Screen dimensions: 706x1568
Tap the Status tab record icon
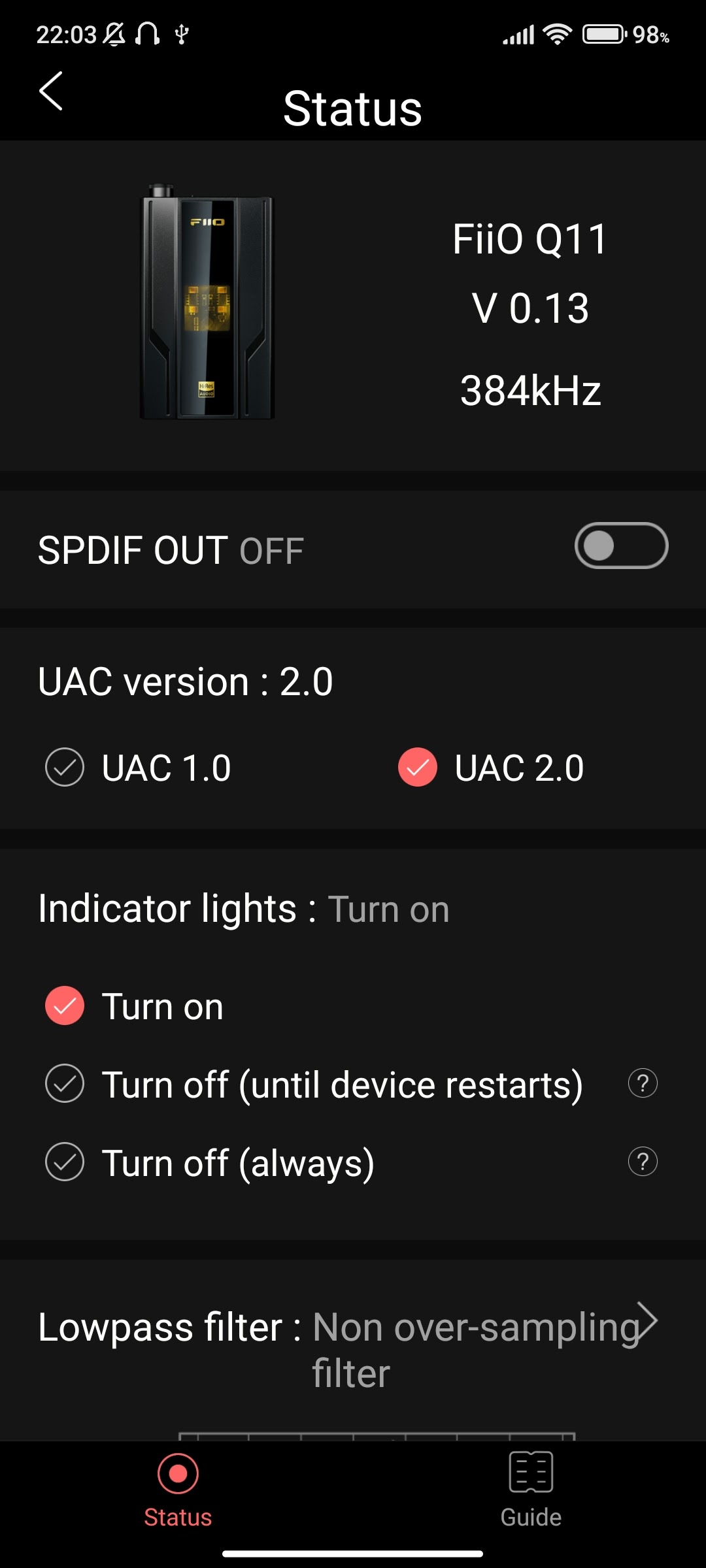click(x=178, y=1473)
